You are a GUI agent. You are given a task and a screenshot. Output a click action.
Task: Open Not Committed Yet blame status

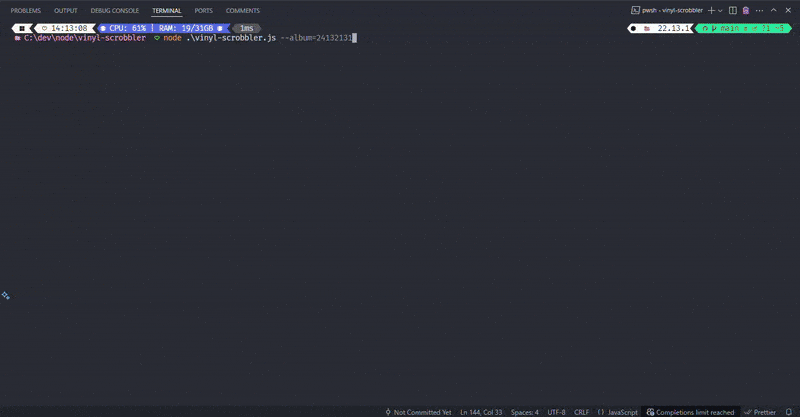pyautogui.click(x=418, y=412)
